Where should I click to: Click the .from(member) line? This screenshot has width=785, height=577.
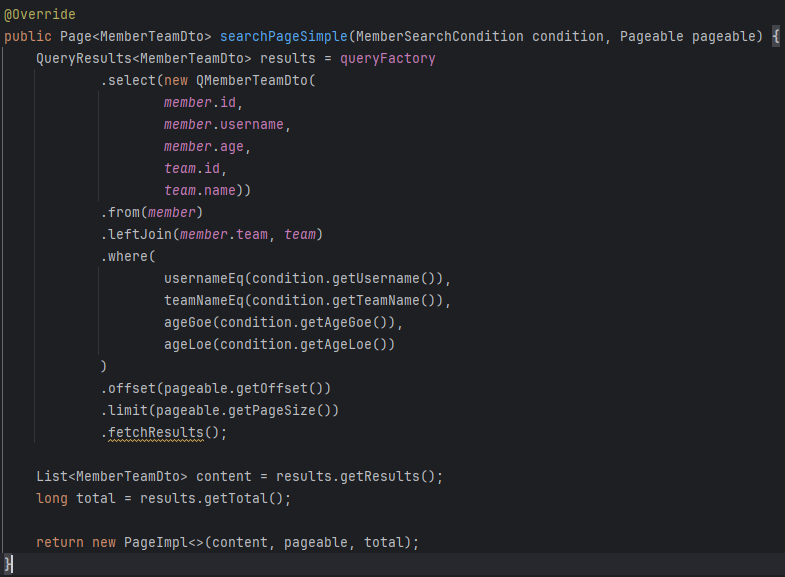tap(152, 213)
